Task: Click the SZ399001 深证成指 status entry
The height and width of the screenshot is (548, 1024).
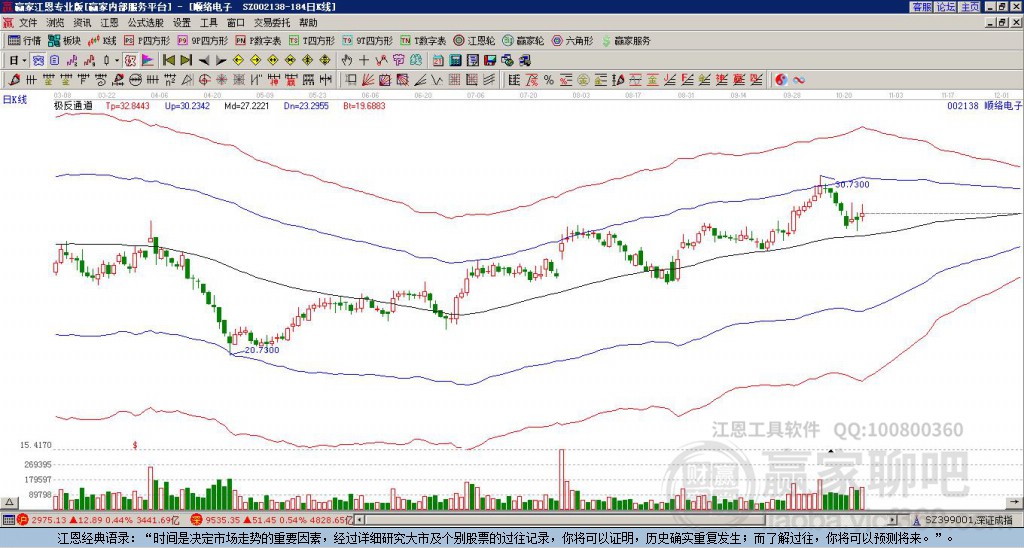Action: tap(964, 521)
